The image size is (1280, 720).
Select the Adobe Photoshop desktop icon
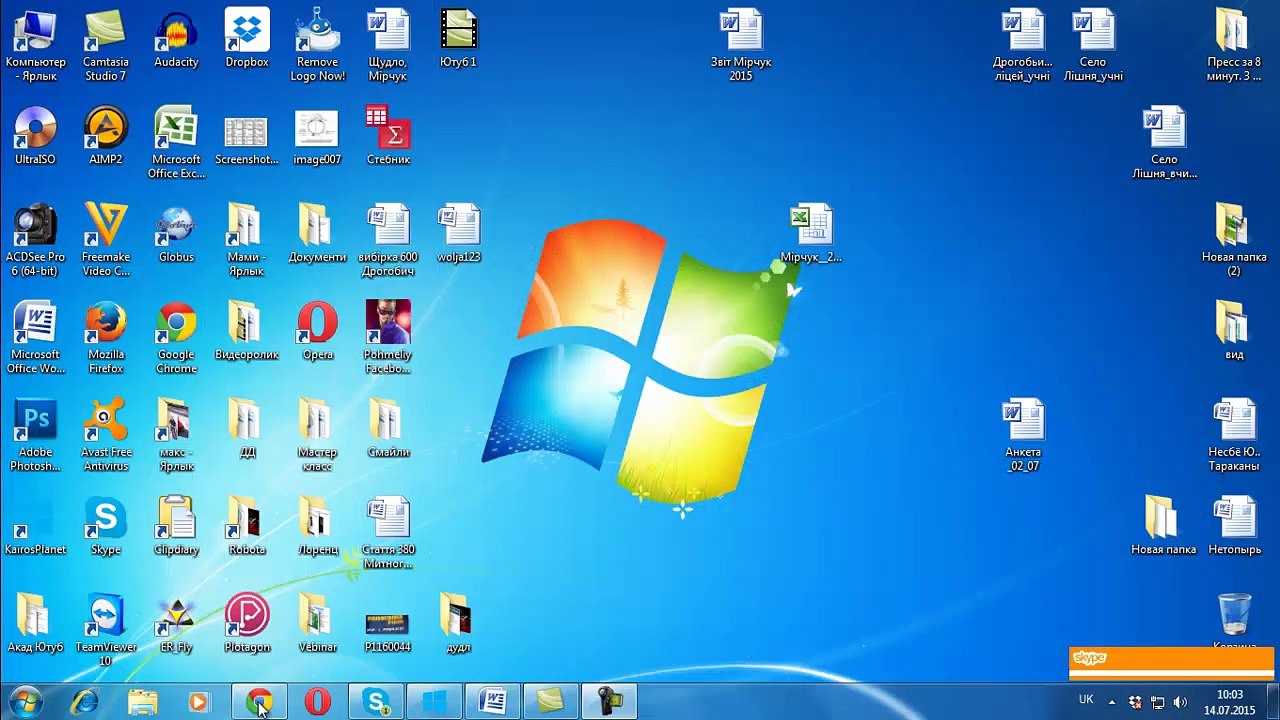pyautogui.click(x=35, y=436)
